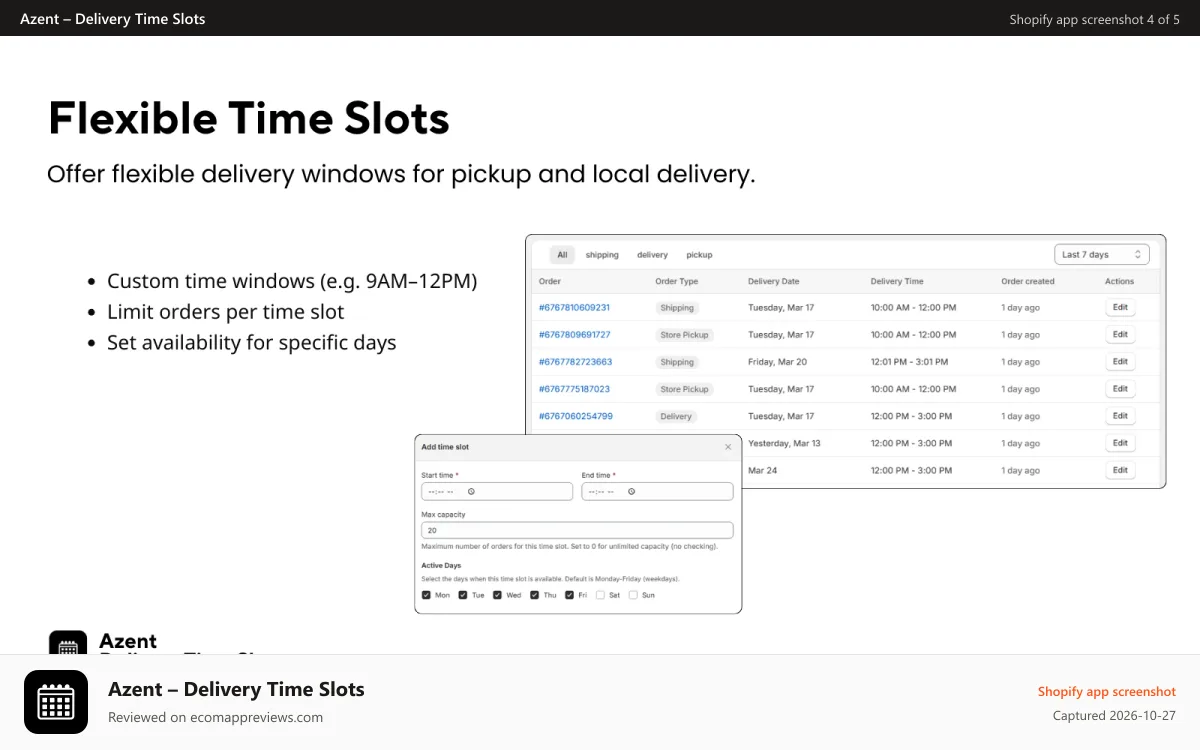The height and width of the screenshot is (750, 1200).
Task: Click the Delivery badge for order #6767060254799
Action: click(676, 416)
